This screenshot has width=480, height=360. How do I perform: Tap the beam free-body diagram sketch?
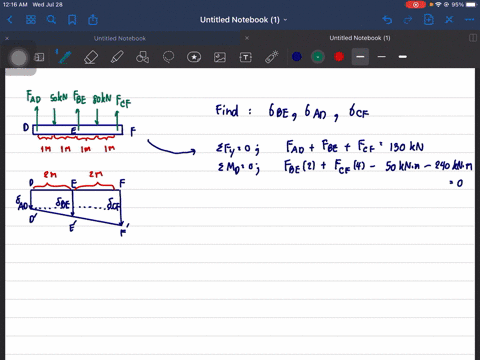[80, 122]
